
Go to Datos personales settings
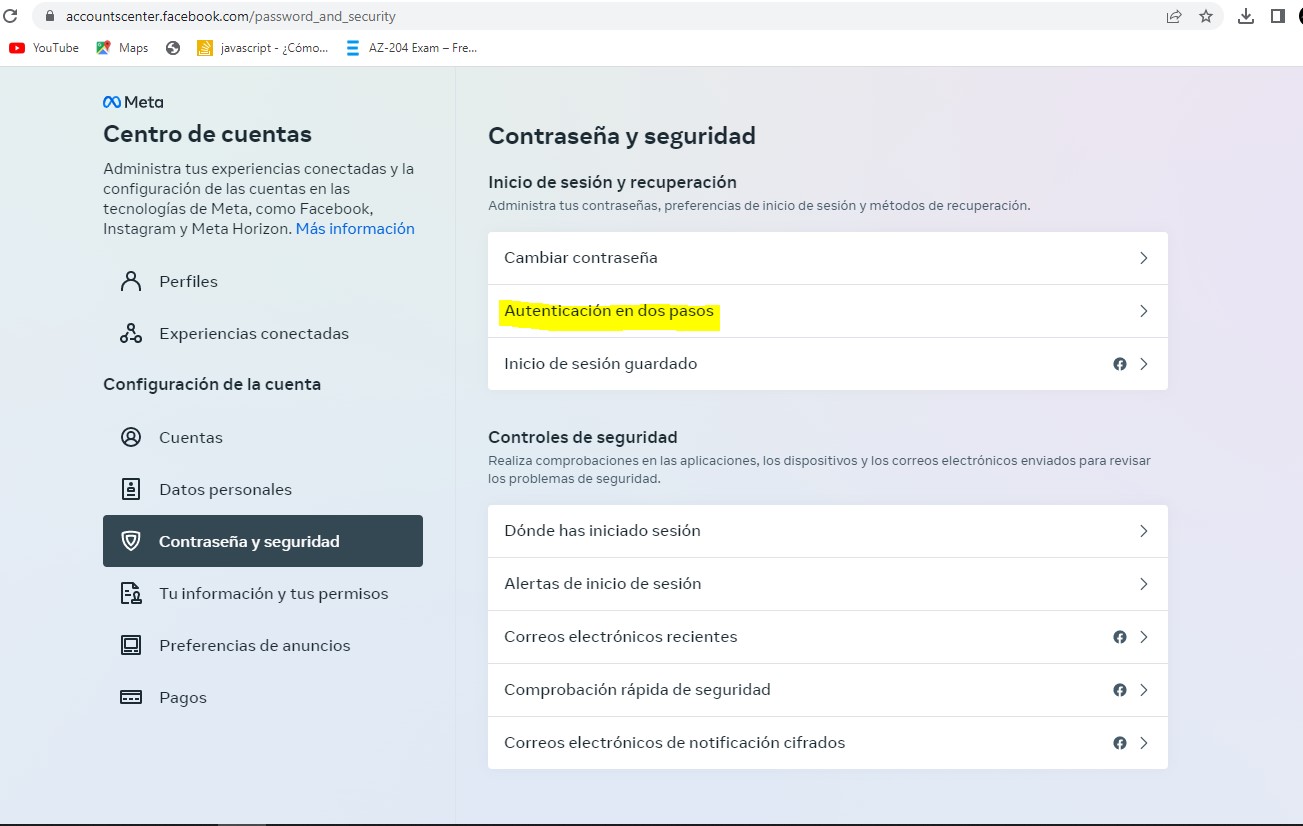pos(263,489)
